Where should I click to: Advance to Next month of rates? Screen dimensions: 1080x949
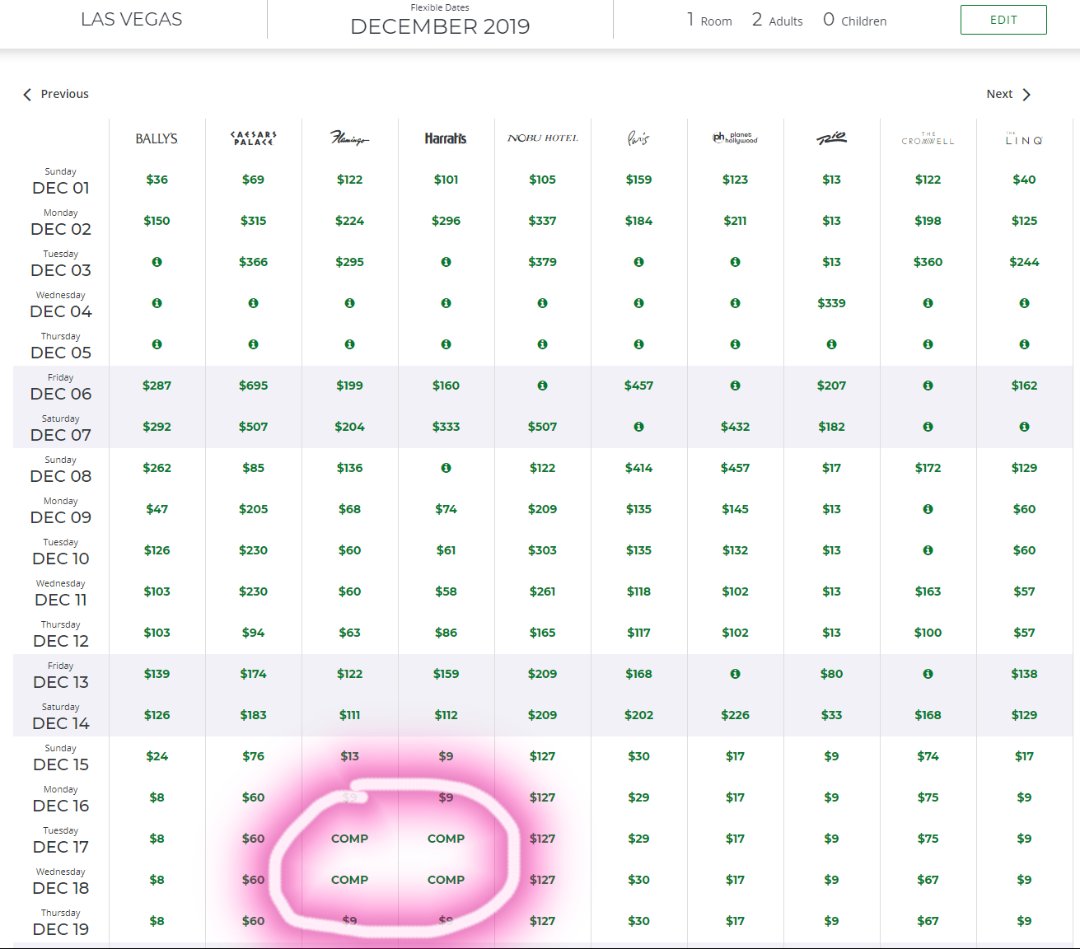click(1008, 94)
